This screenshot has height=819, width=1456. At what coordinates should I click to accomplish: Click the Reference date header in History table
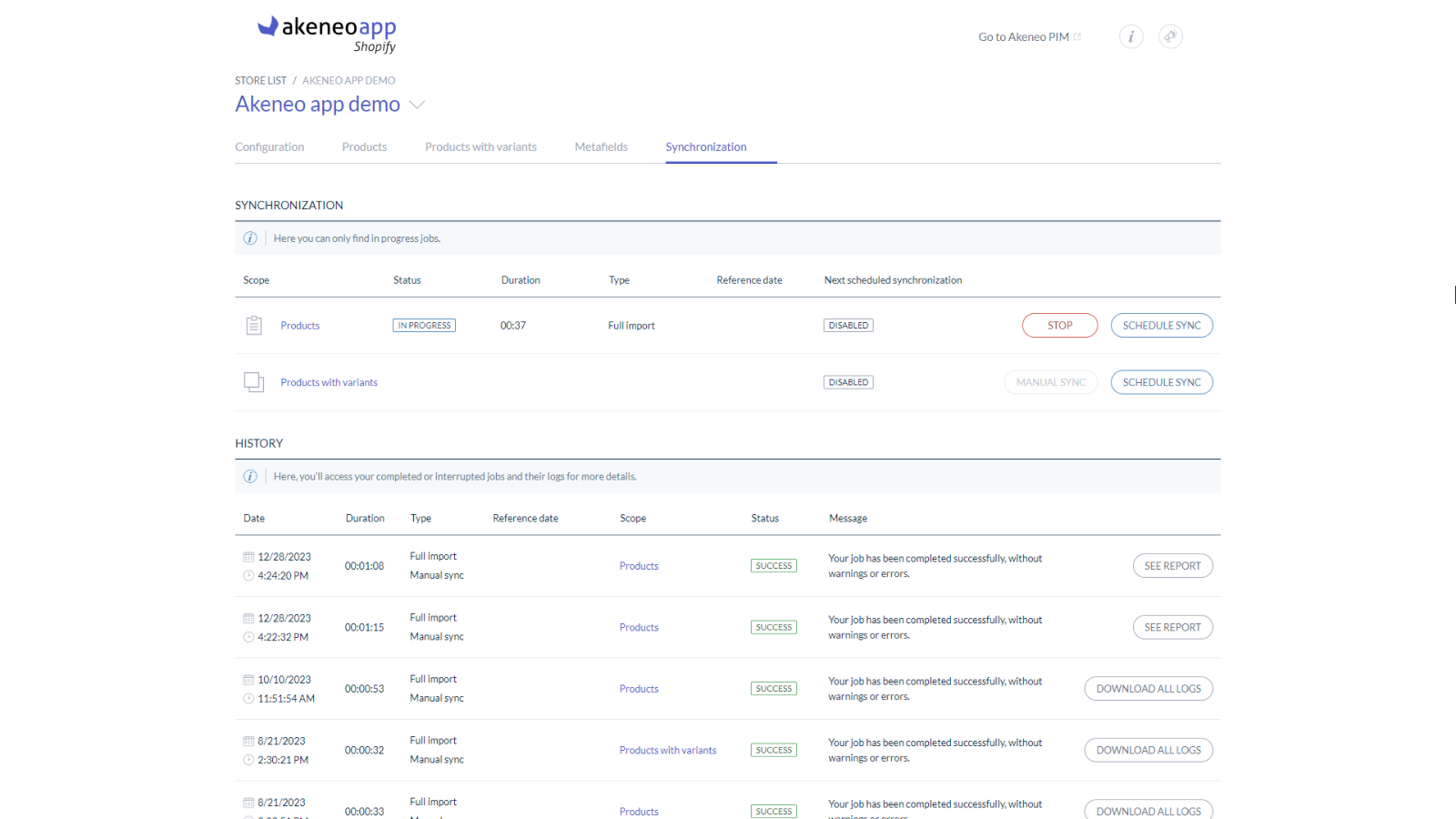[525, 519]
